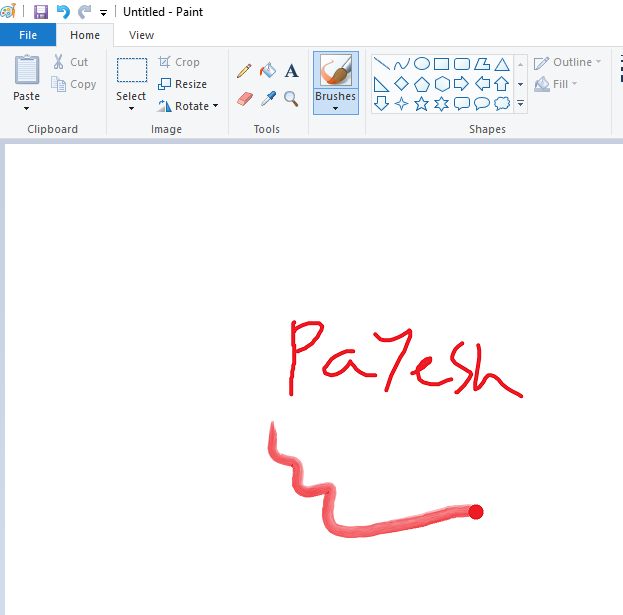
Task: Undo the last action
Action: (63, 12)
